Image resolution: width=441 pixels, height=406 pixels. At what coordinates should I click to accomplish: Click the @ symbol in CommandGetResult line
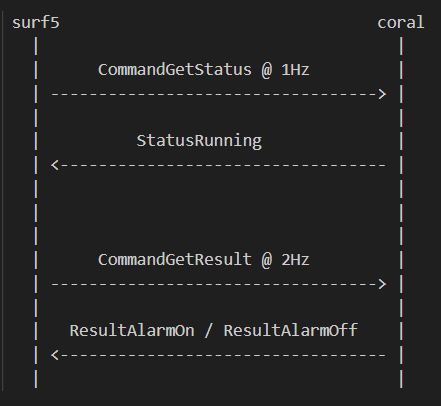click(267, 260)
